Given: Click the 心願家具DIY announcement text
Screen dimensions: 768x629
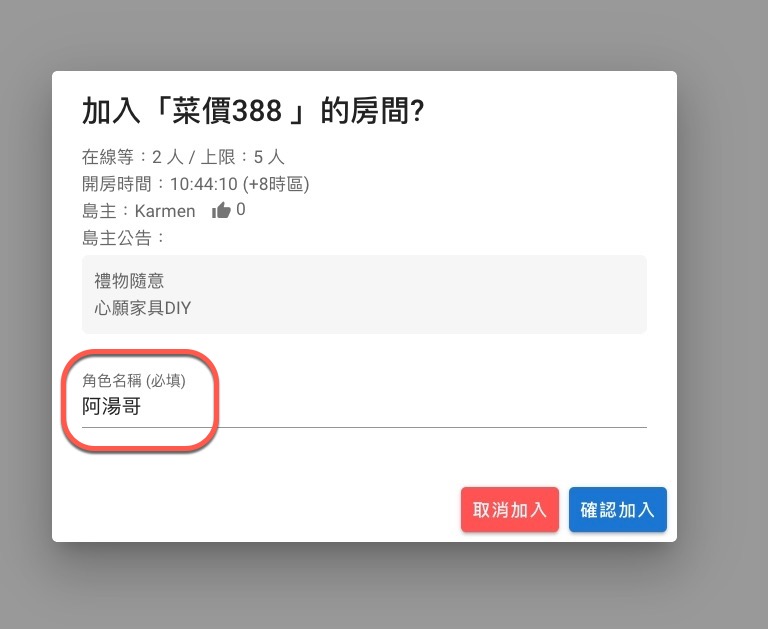Looking at the screenshot, I should click(x=143, y=308).
